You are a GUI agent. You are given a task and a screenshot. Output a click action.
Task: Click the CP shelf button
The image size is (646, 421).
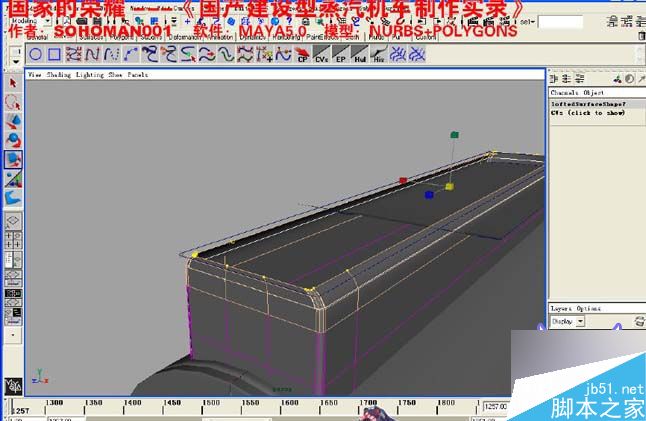[302, 55]
